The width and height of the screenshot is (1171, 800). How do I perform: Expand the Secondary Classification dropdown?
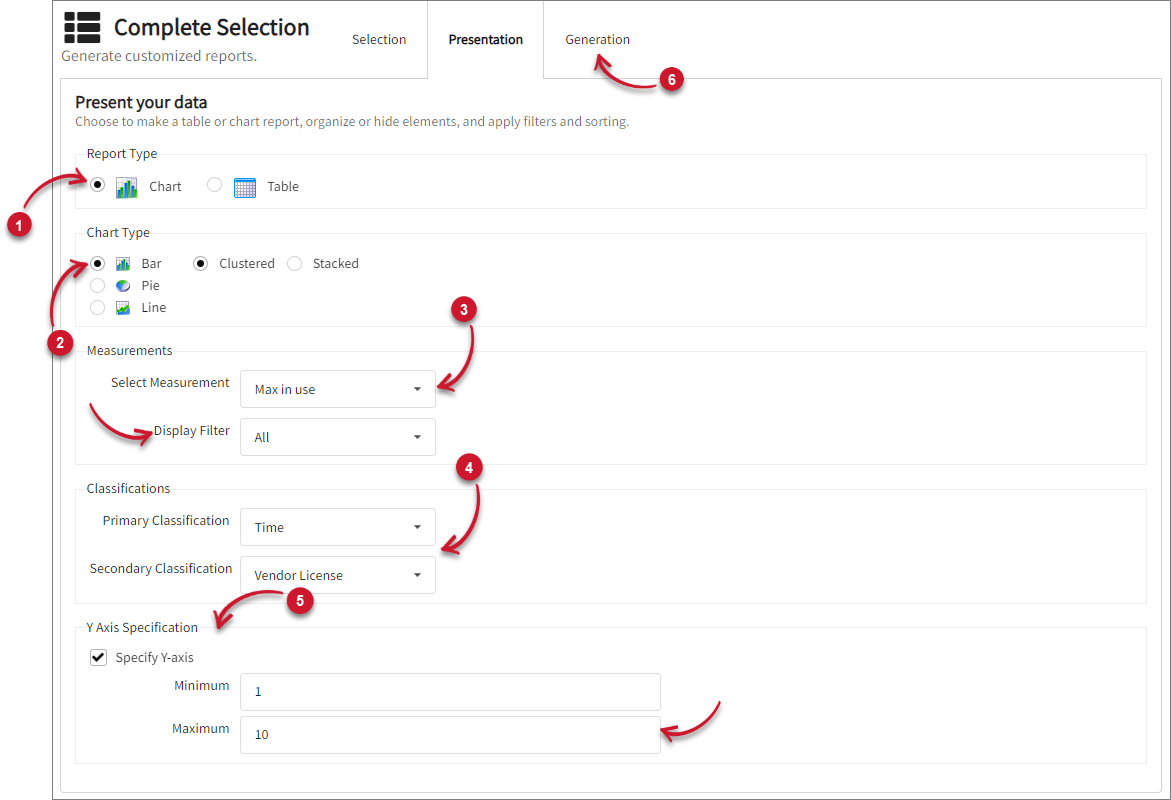(x=338, y=575)
